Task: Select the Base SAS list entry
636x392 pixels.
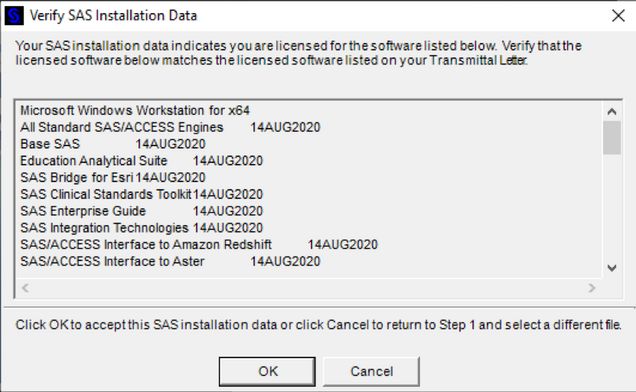Action: 113,144
